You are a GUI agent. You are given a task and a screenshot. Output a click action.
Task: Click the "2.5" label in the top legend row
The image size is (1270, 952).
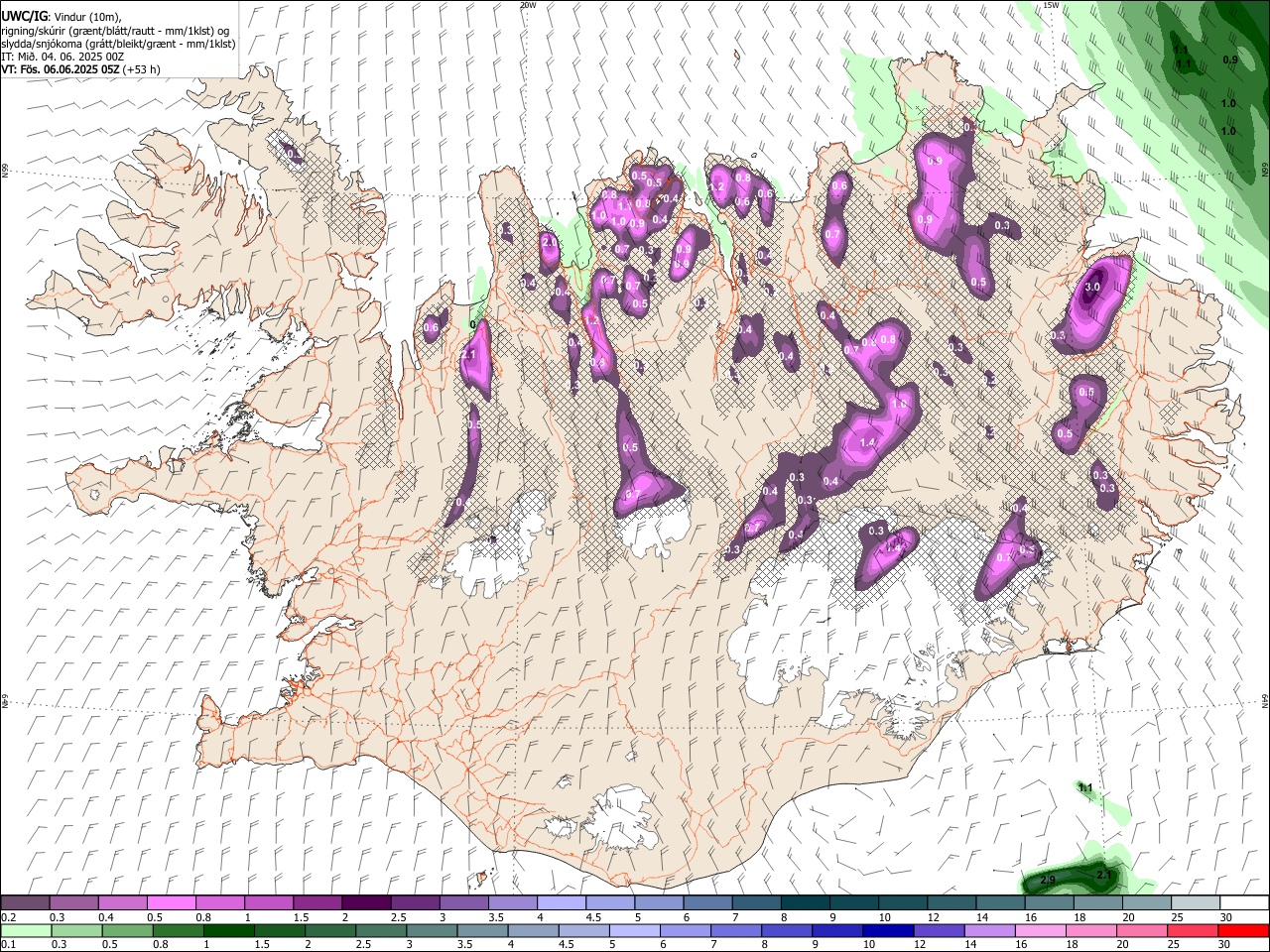(399, 917)
